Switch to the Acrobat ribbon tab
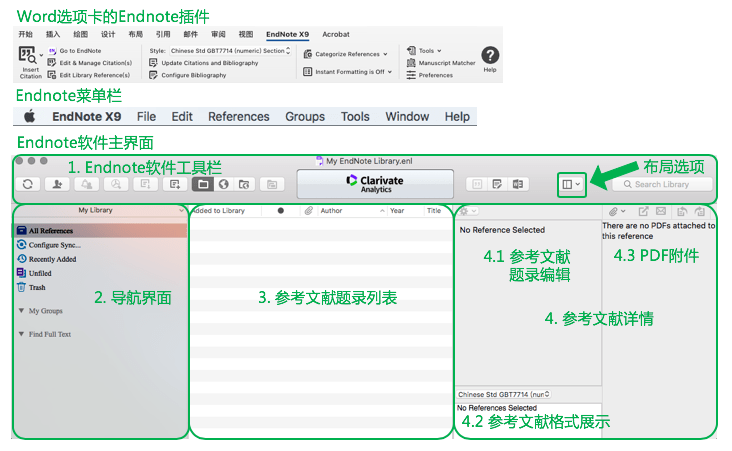The height and width of the screenshot is (451, 732). point(336,34)
